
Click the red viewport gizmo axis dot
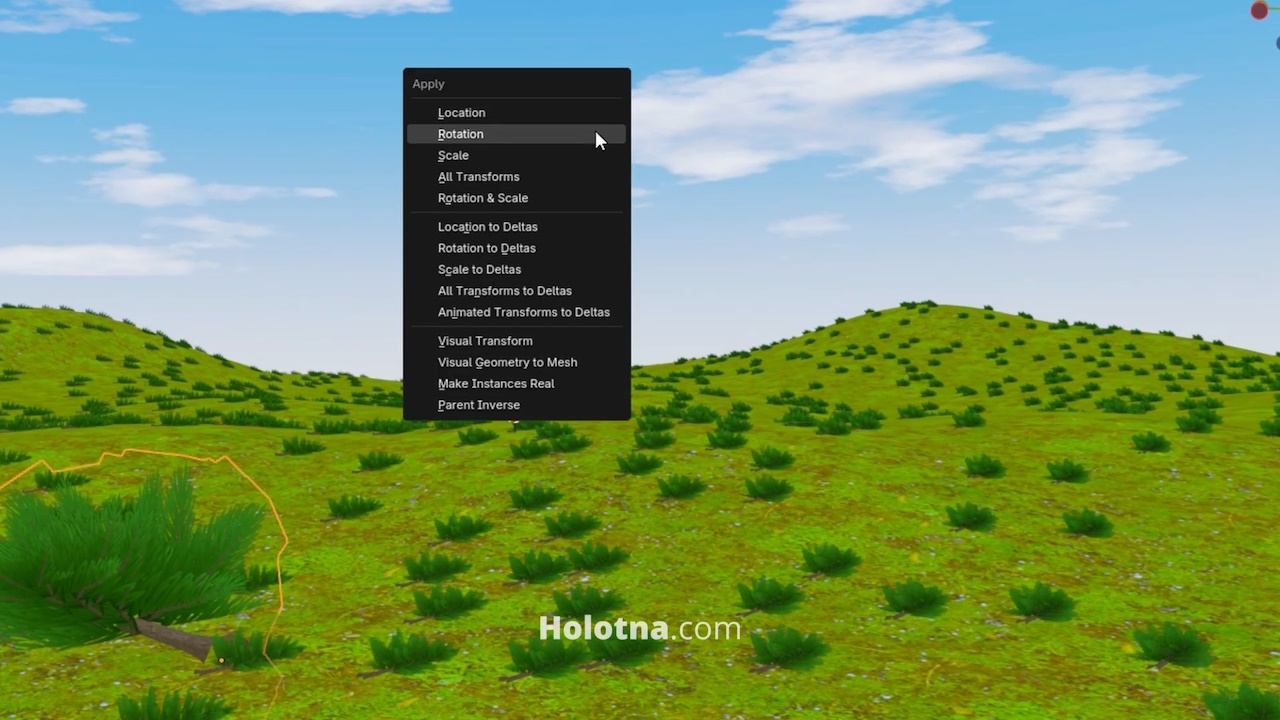click(1259, 10)
